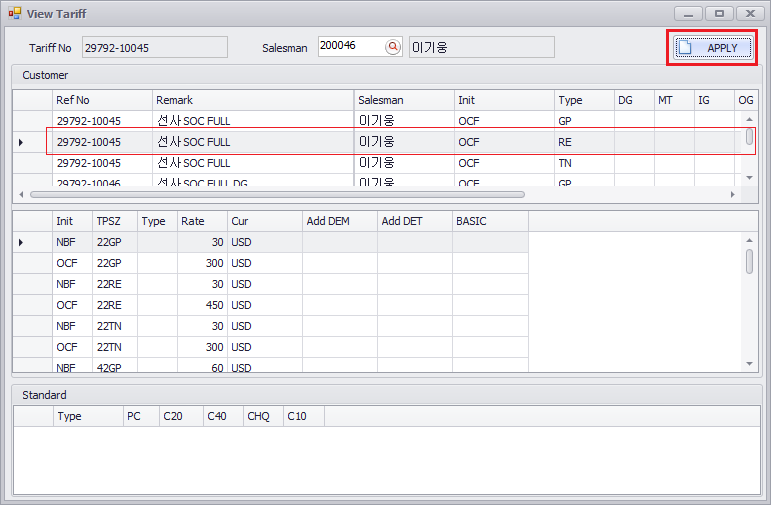Click the Remark column header
Viewport: 771px width, 505px height.
pos(253,100)
